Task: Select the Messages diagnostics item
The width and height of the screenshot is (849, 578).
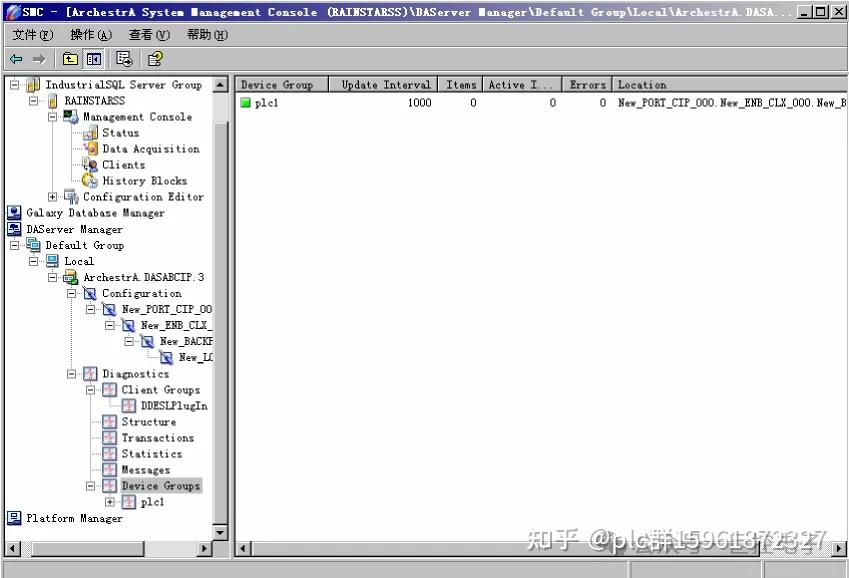Action: coord(146,470)
